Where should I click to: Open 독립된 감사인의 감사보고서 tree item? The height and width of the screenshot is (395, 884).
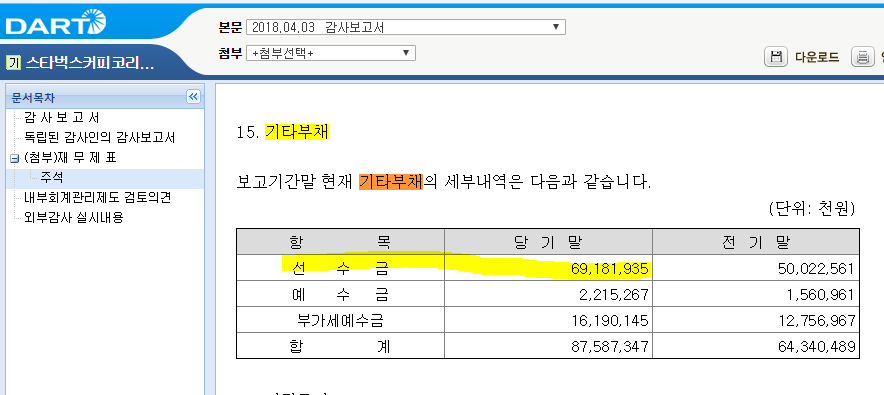[99, 137]
